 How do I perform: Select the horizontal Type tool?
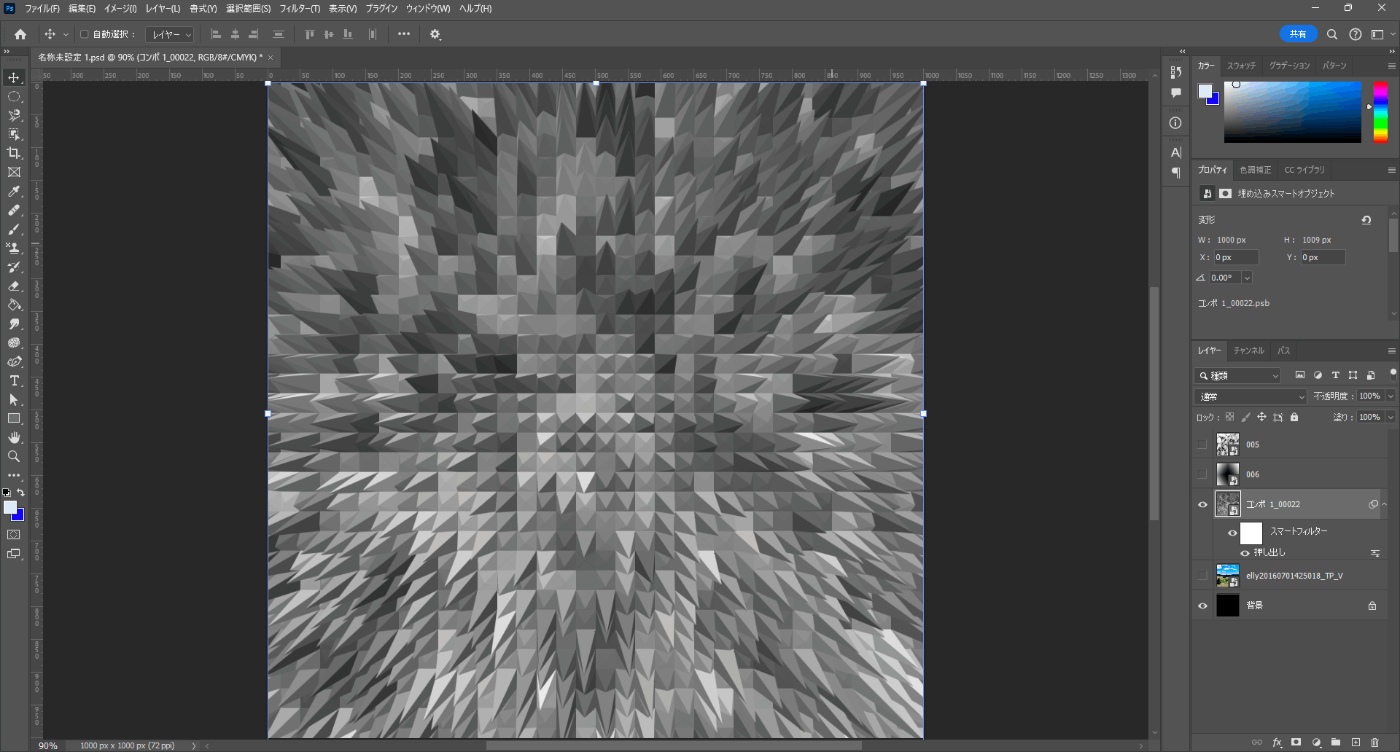coord(14,381)
